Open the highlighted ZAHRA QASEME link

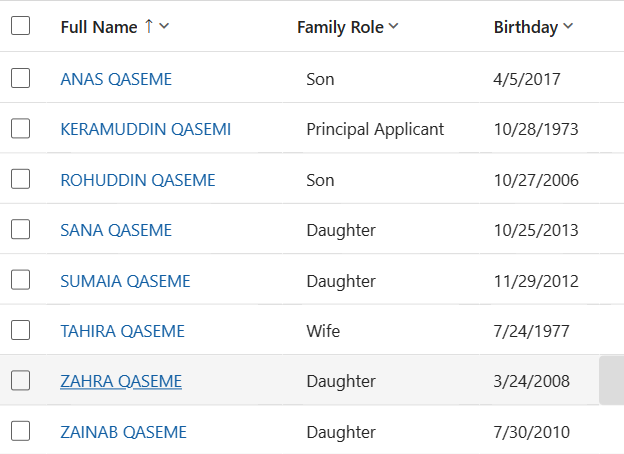click(x=121, y=381)
